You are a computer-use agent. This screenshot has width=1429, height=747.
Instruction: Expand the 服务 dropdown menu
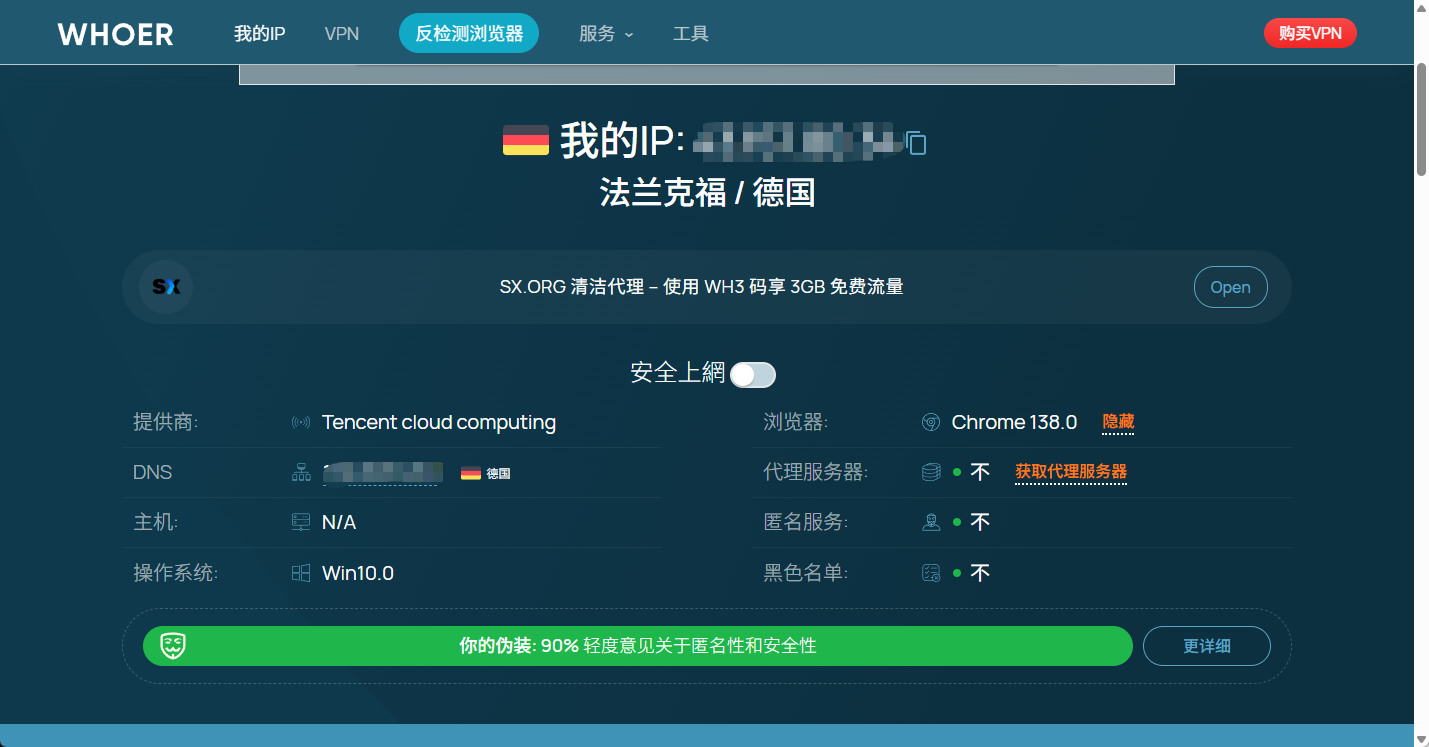(x=606, y=33)
